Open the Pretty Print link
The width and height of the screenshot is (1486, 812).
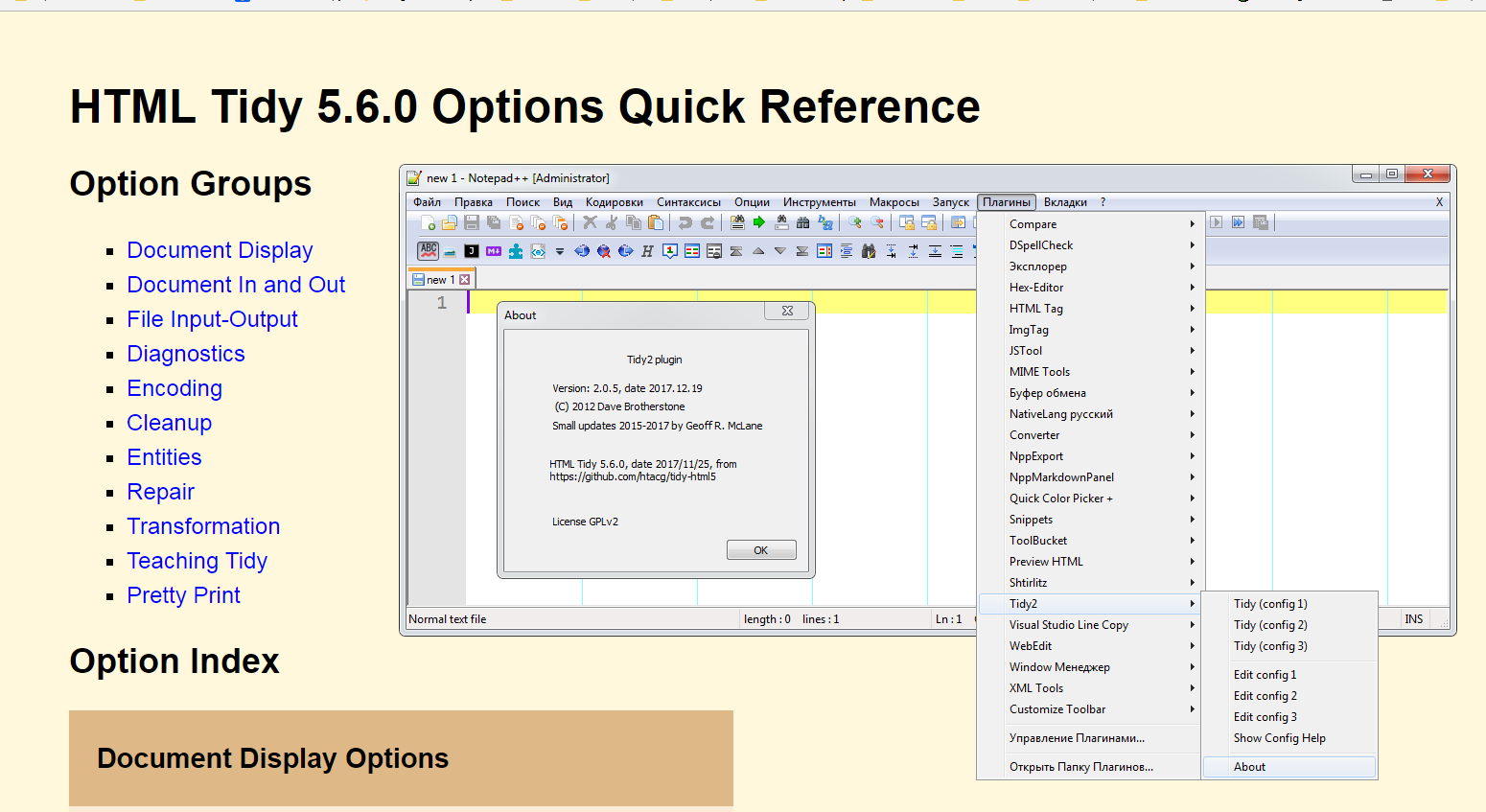tap(183, 595)
